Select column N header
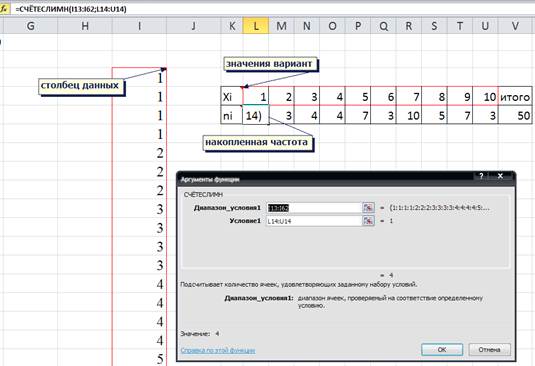535x366 pixels. [x=307, y=26]
